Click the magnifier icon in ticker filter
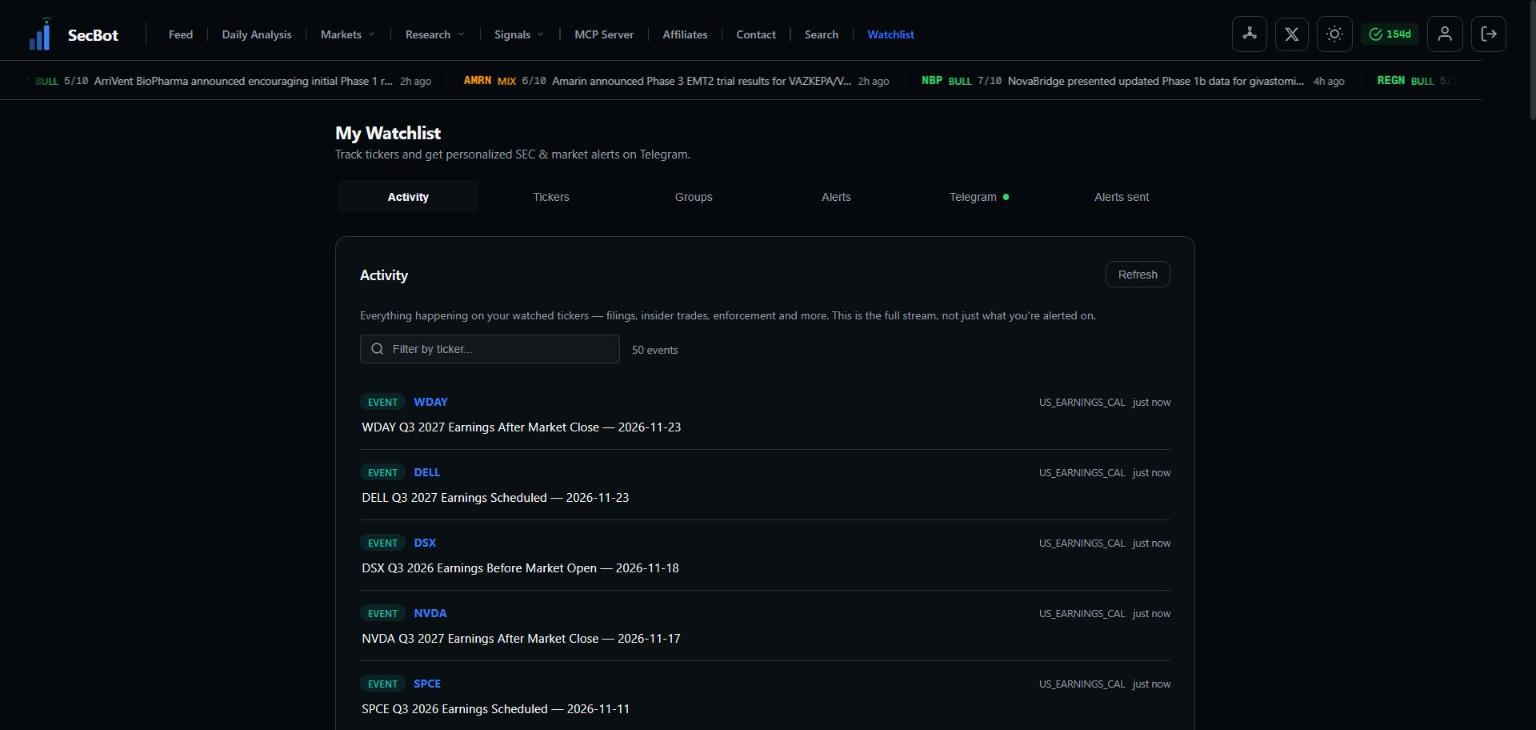This screenshot has height=730, width=1536. (x=377, y=349)
